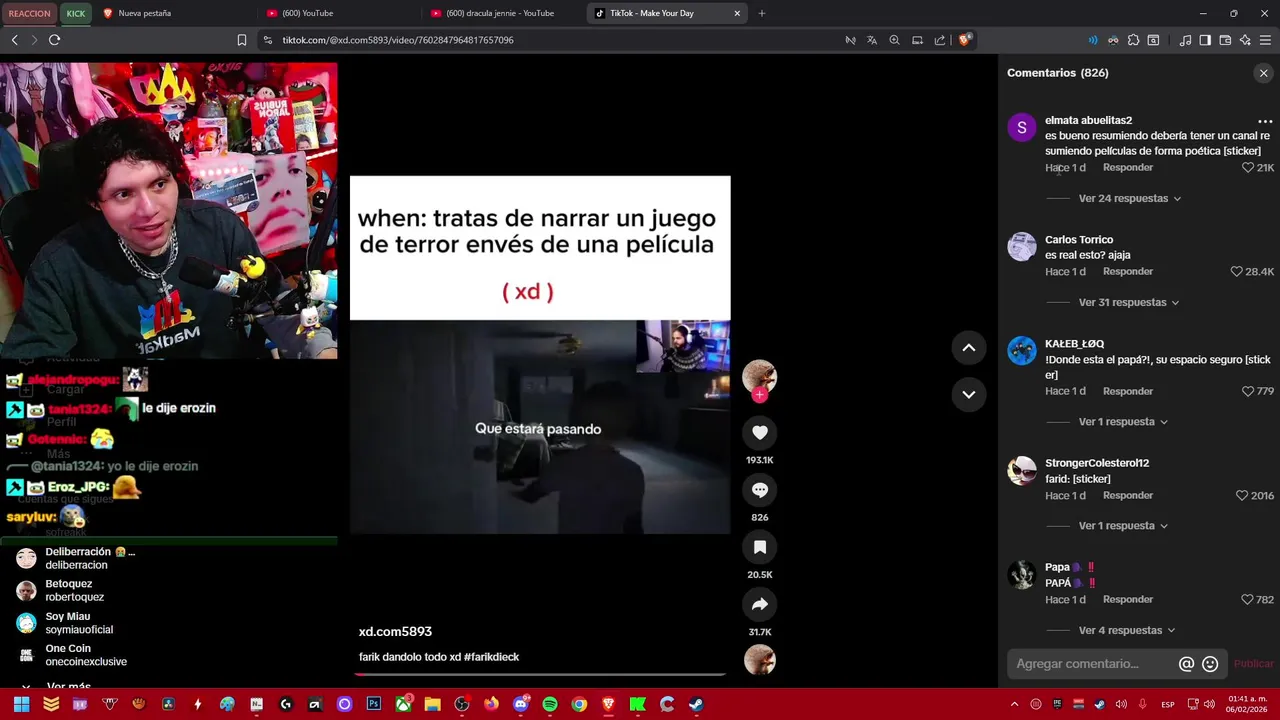
Task: Open Betoquez account in sidebar
Action: tap(75, 590)
